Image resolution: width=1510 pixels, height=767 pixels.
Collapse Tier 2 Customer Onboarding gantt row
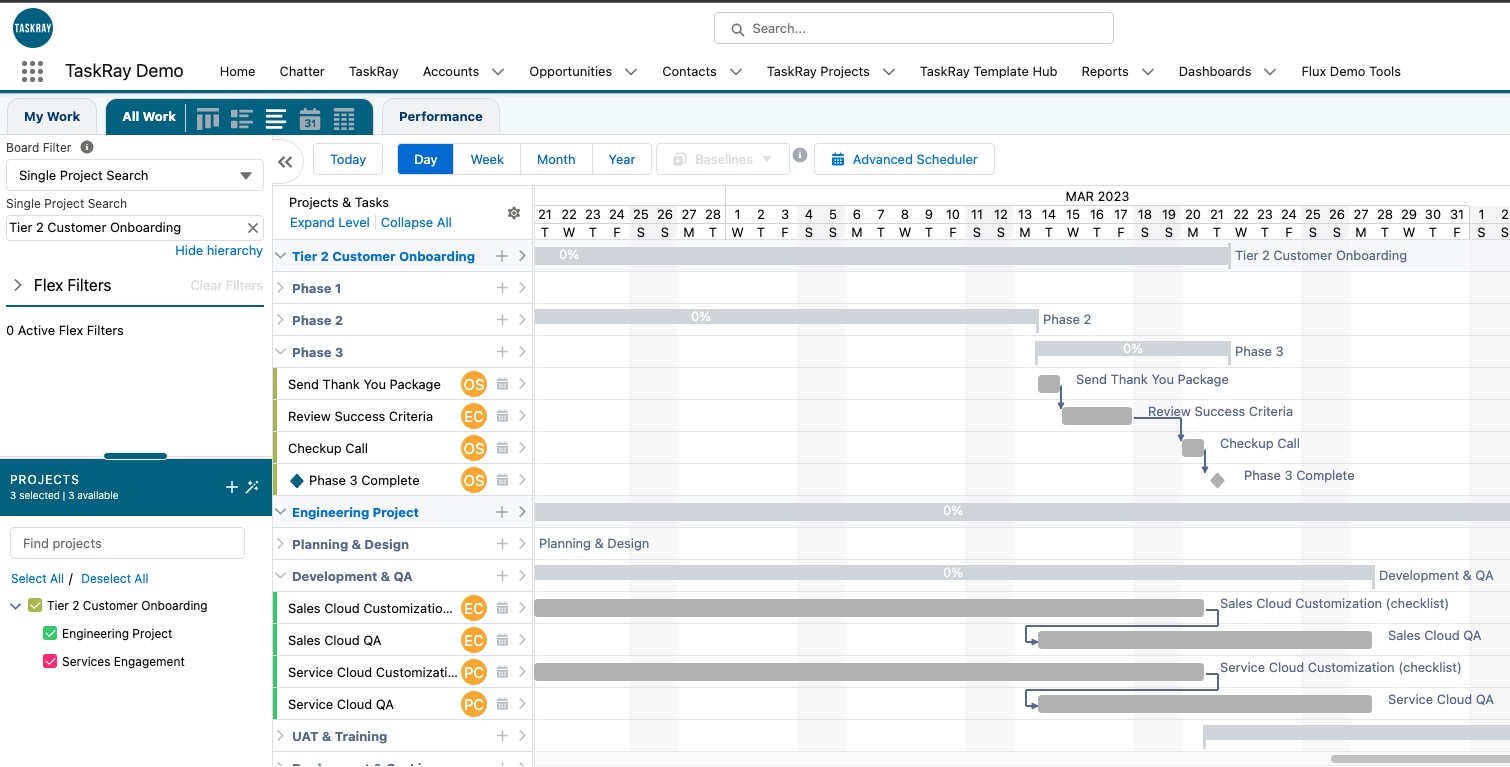coord(281,256)
